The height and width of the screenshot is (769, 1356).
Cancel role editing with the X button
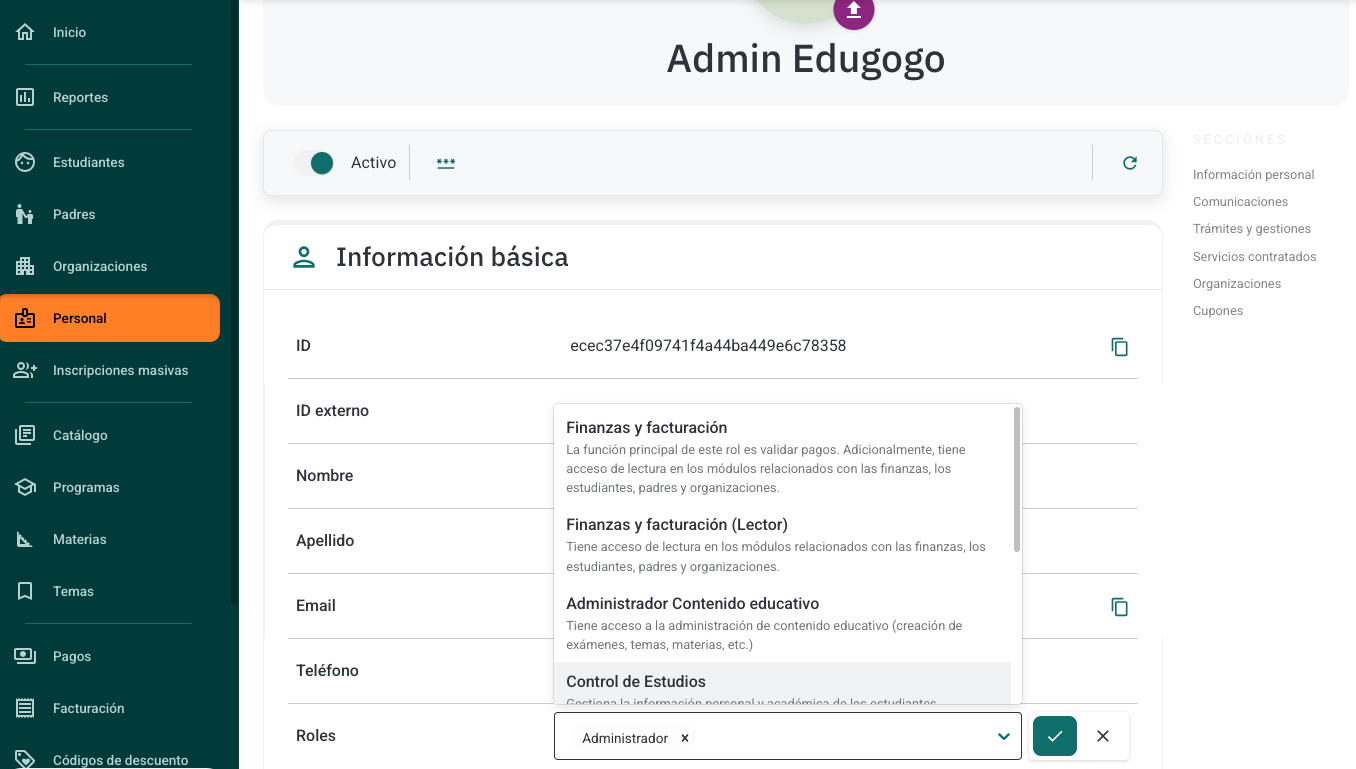pos(1103,736)
